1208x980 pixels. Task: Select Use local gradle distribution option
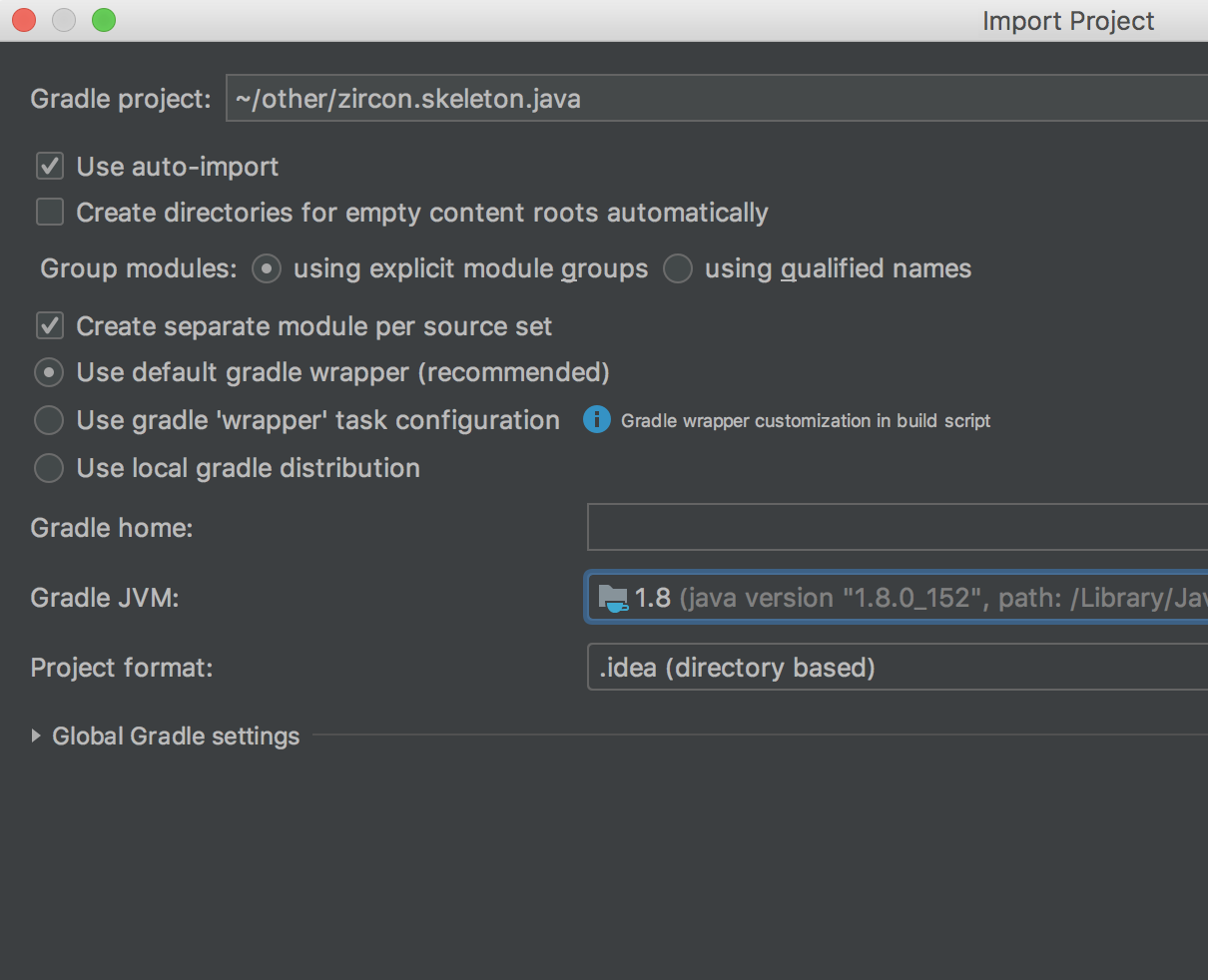(49, 468)
